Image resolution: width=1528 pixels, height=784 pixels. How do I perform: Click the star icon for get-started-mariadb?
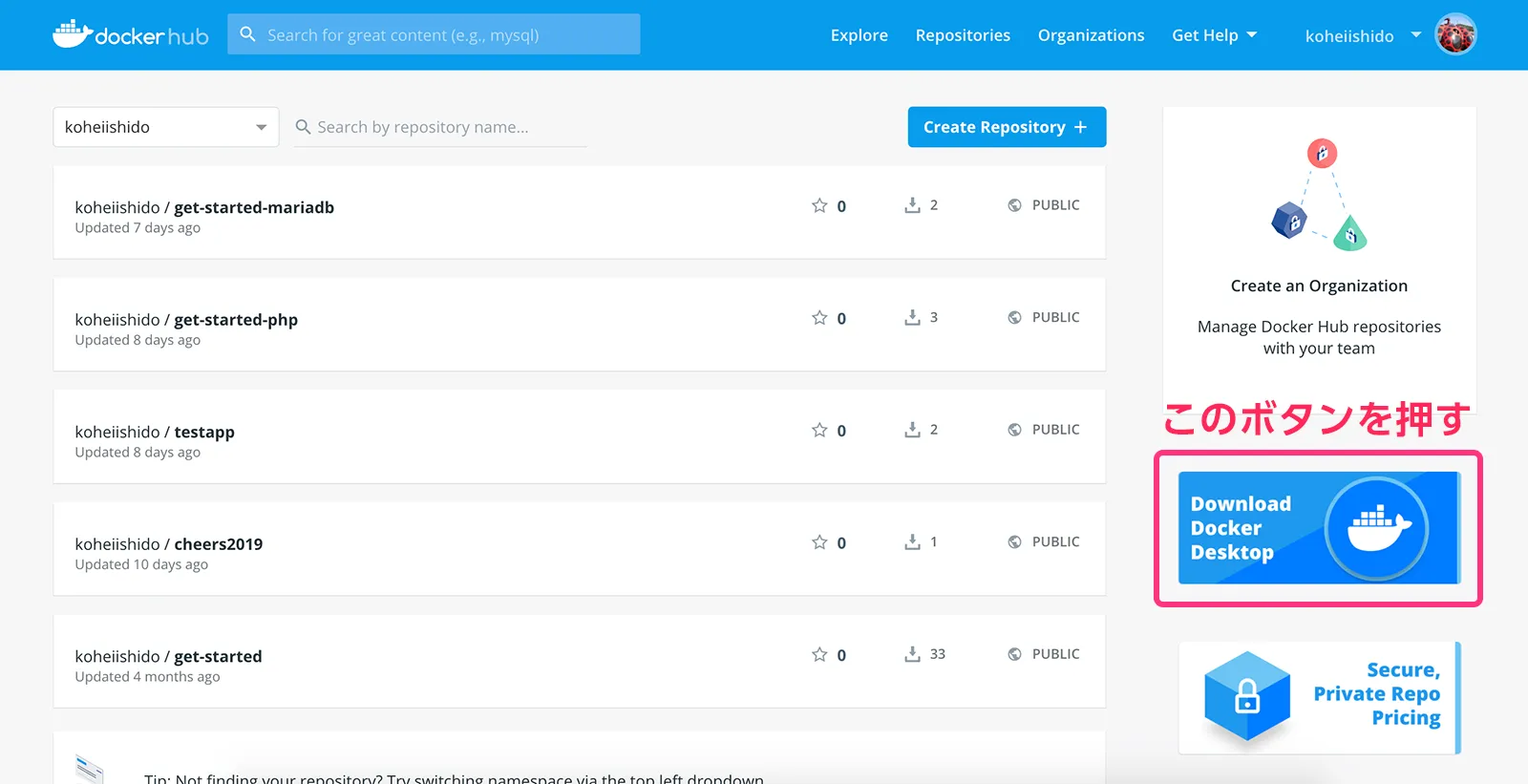click(x=819, y=205)
